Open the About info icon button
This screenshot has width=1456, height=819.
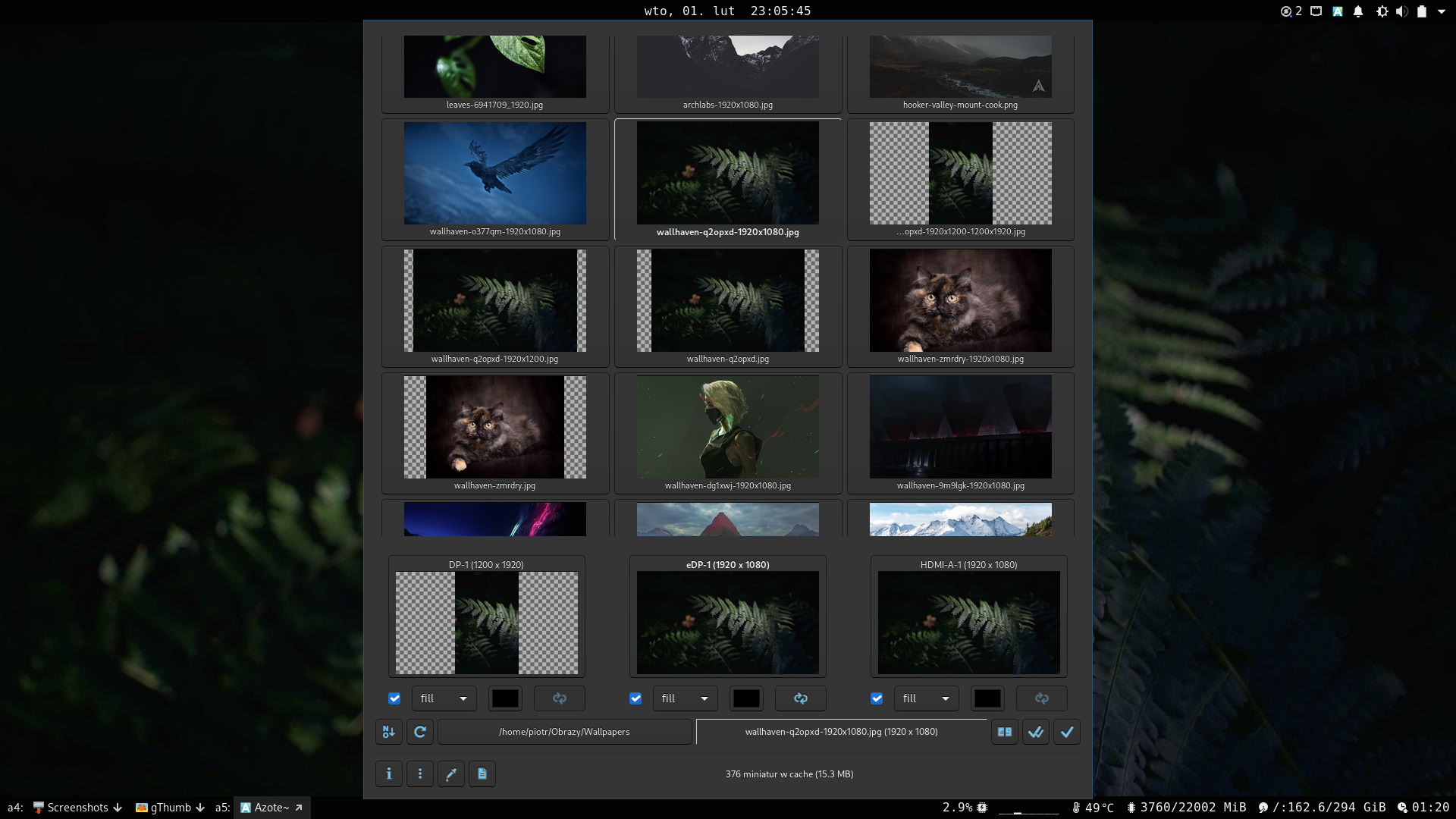(388, 773)
